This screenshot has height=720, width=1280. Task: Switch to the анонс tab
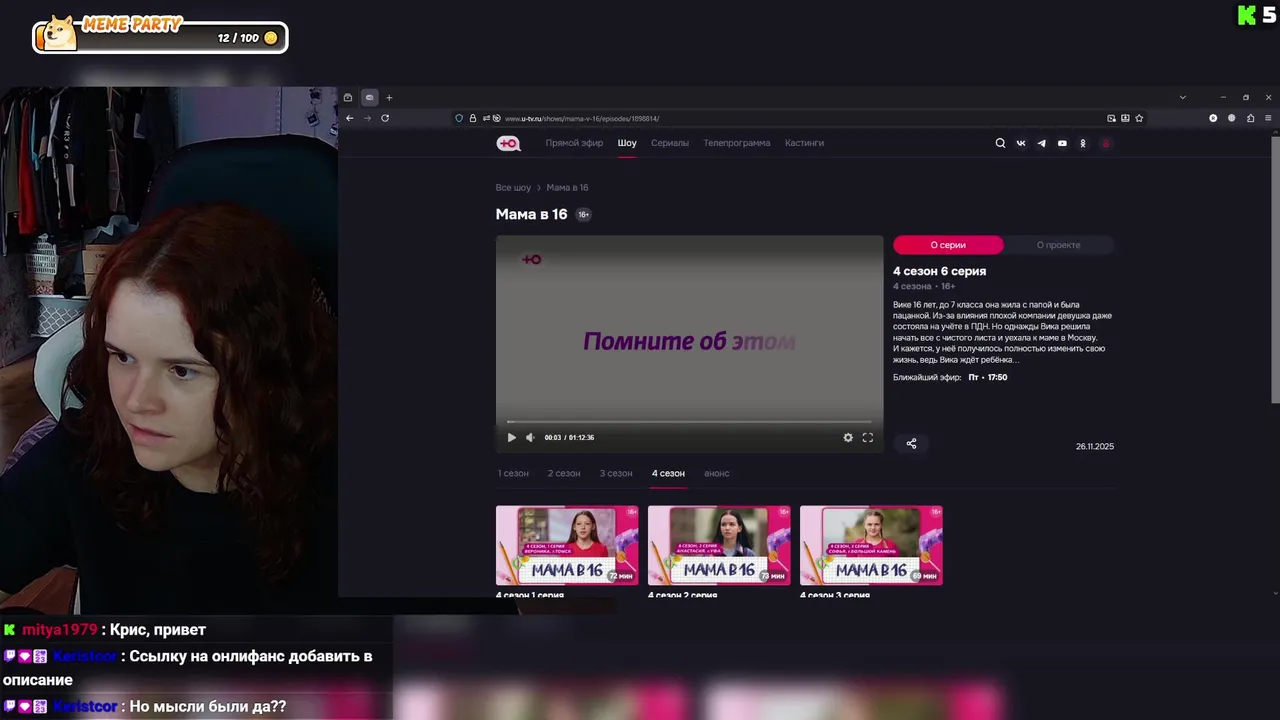click(x=717, y=473)
